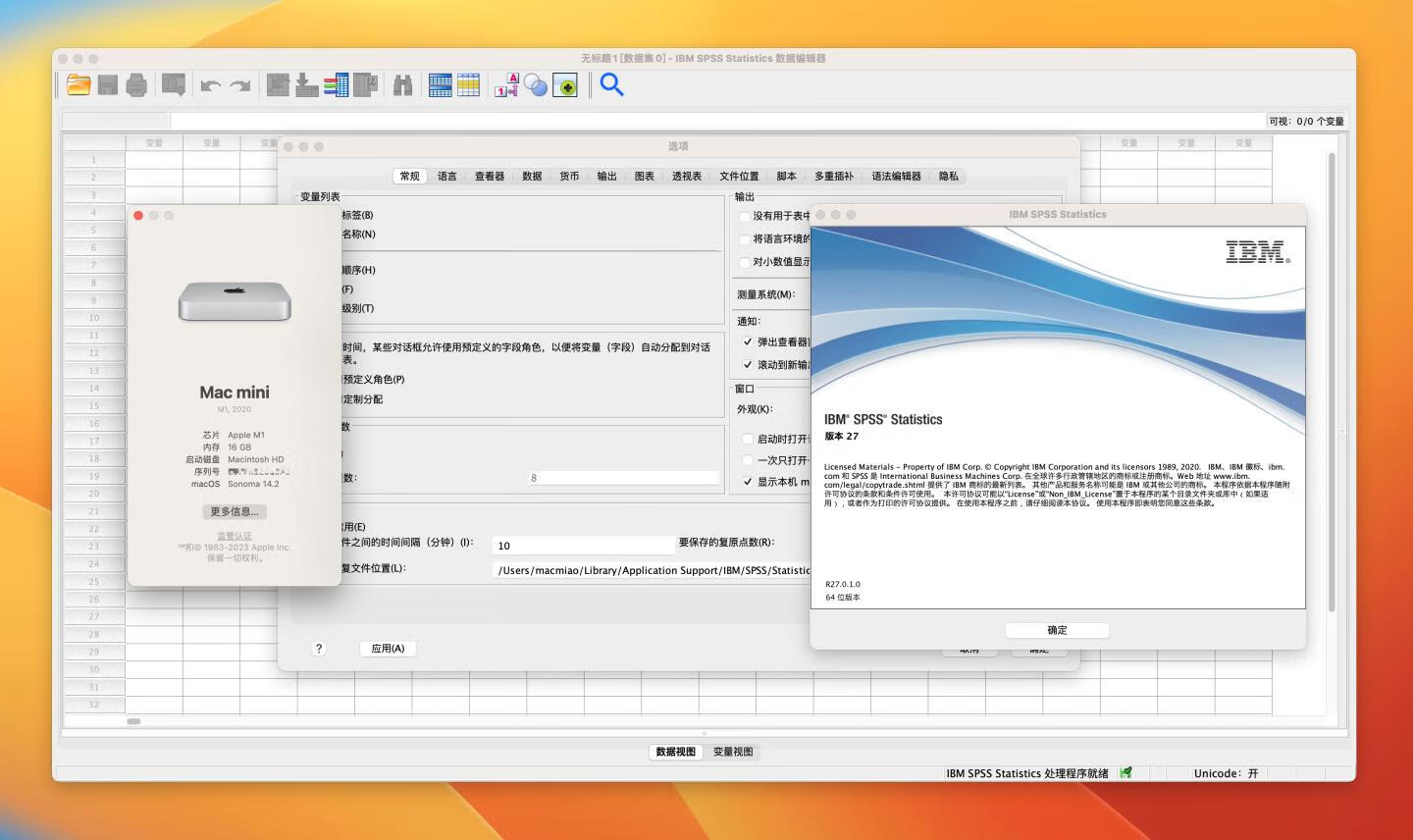Switch to 数据视图 at the bottom
Viewport: 1413px width, 840px height.
pos(676,752)
